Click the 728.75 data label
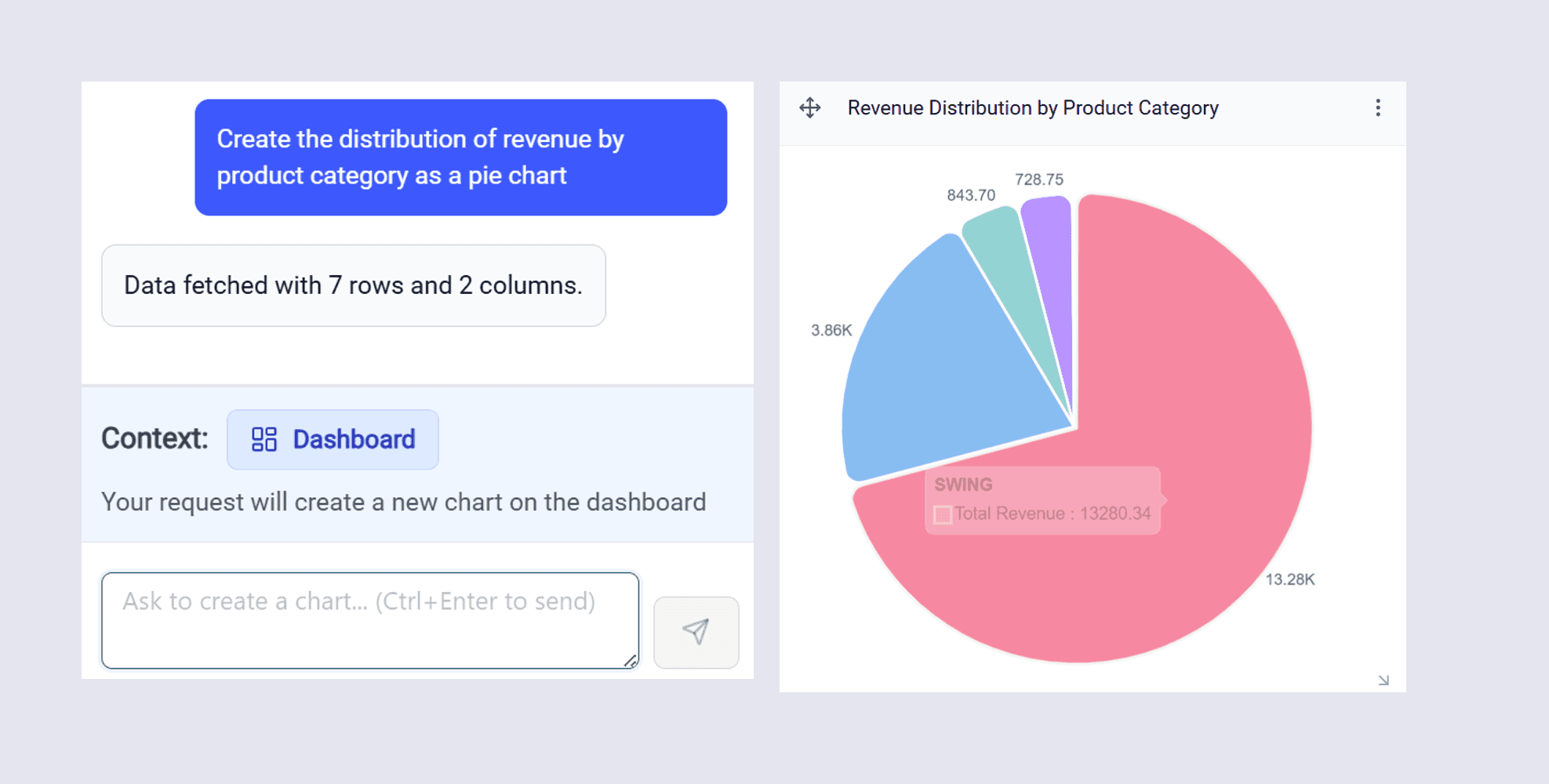Screen dimensions: 1549x784 click(1039, 180)
